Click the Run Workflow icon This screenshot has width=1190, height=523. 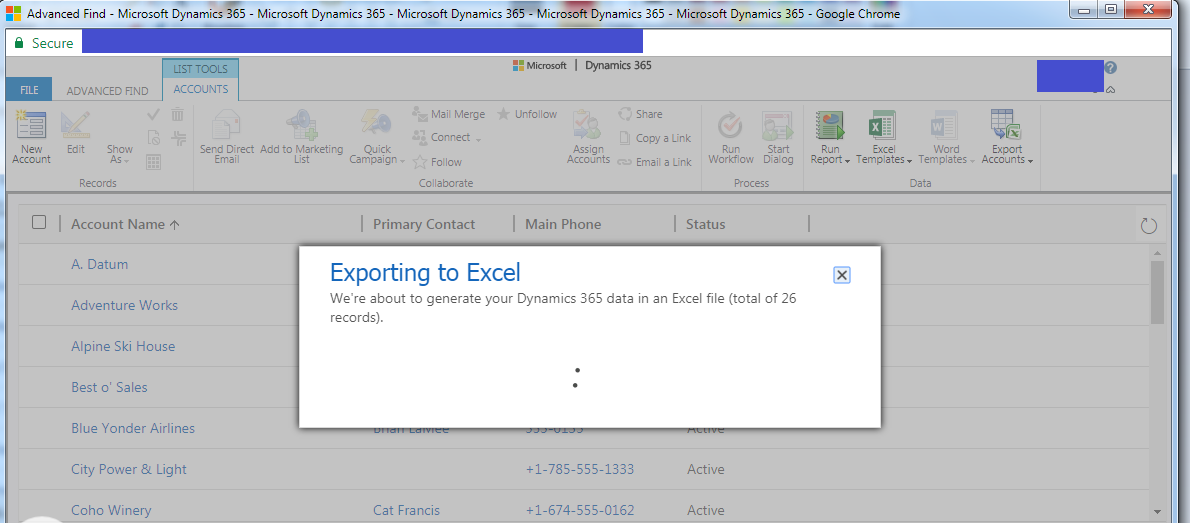[731, 124]
